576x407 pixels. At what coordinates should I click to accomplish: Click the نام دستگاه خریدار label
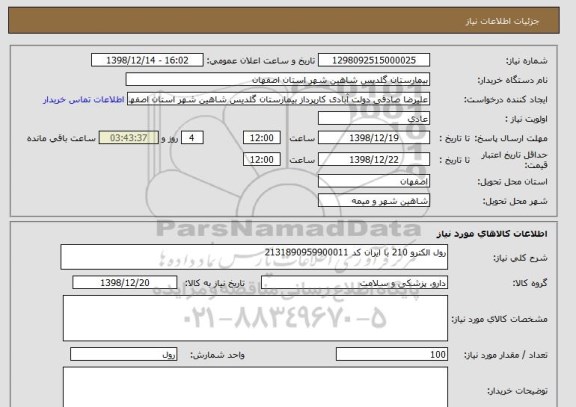[512, 80]
